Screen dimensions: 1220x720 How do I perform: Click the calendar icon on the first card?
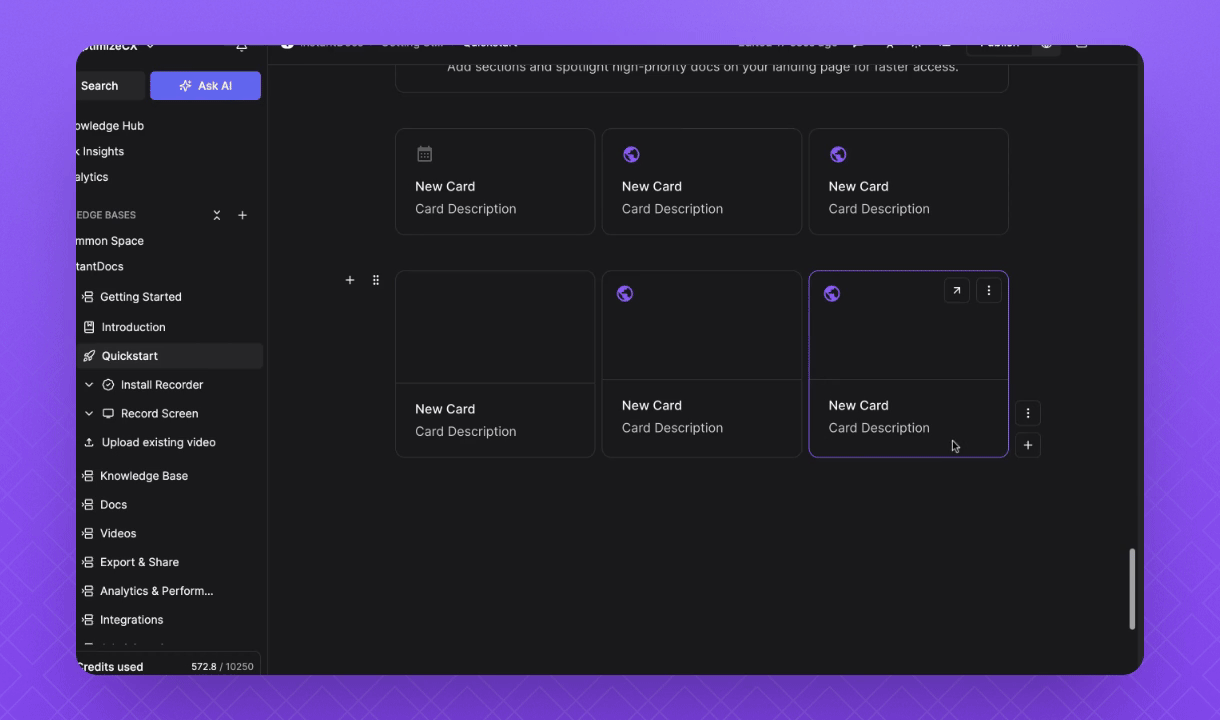[425, 154]
